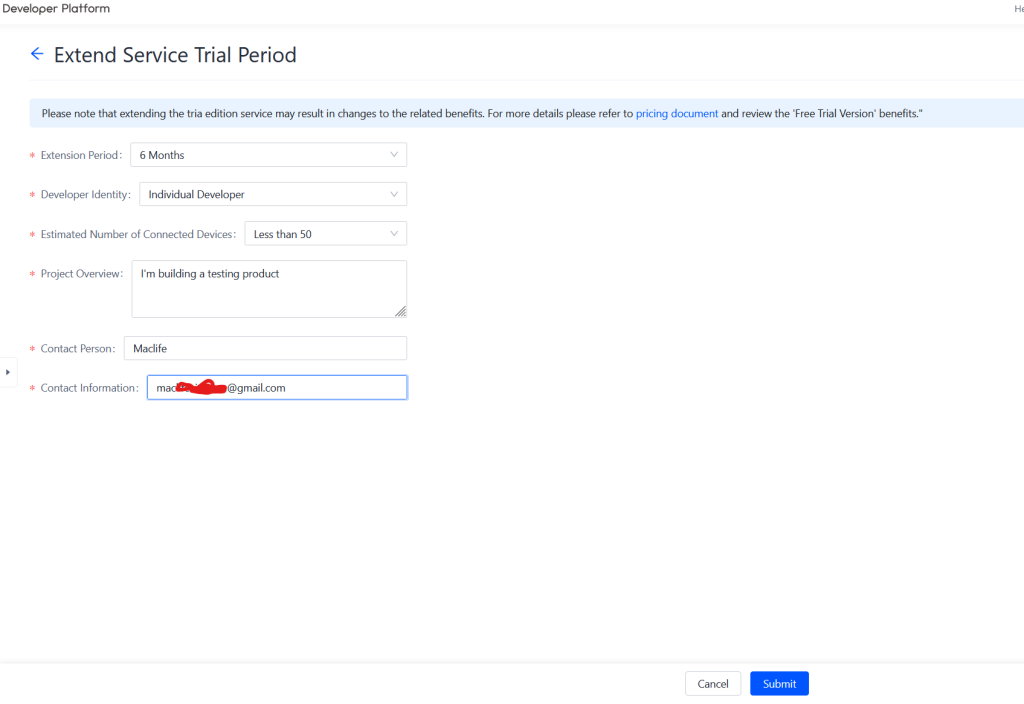Click the Extension Period field label
Screen dimensions: 1024x704
(80, 156)
